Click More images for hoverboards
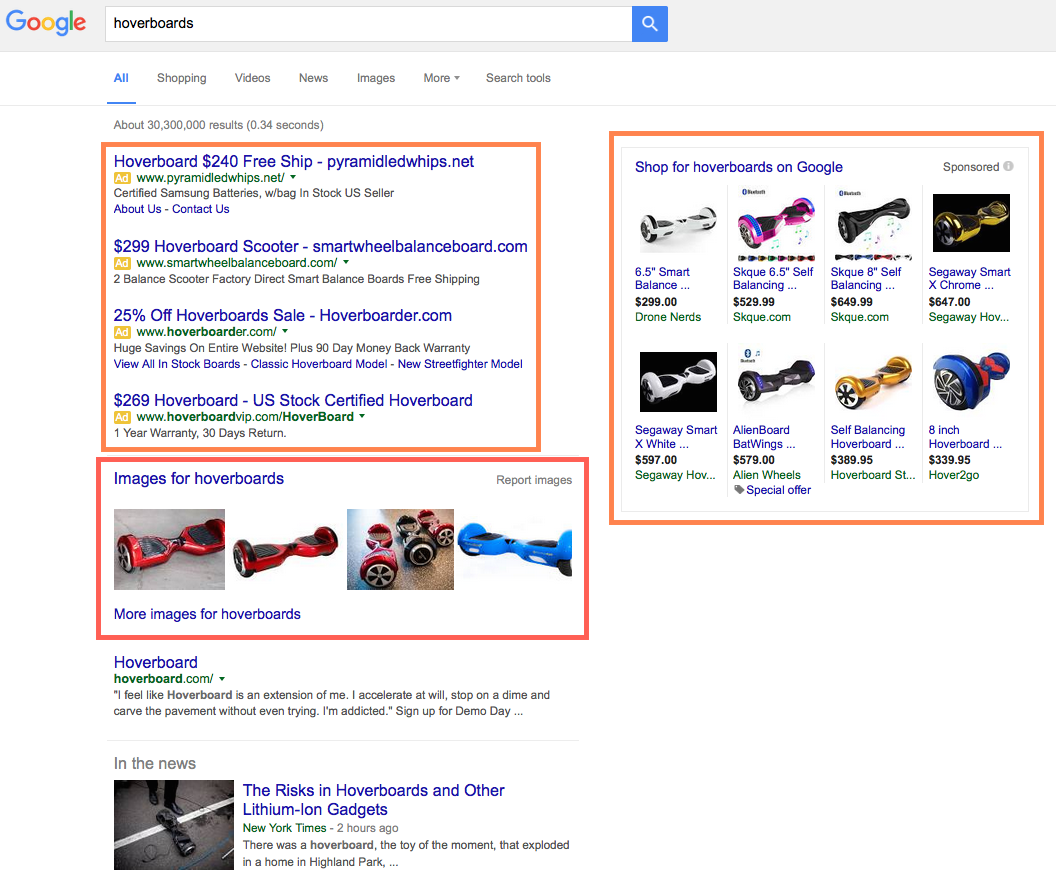The image size is (1056, 882). pyautogui.click(x=207, y=614)
